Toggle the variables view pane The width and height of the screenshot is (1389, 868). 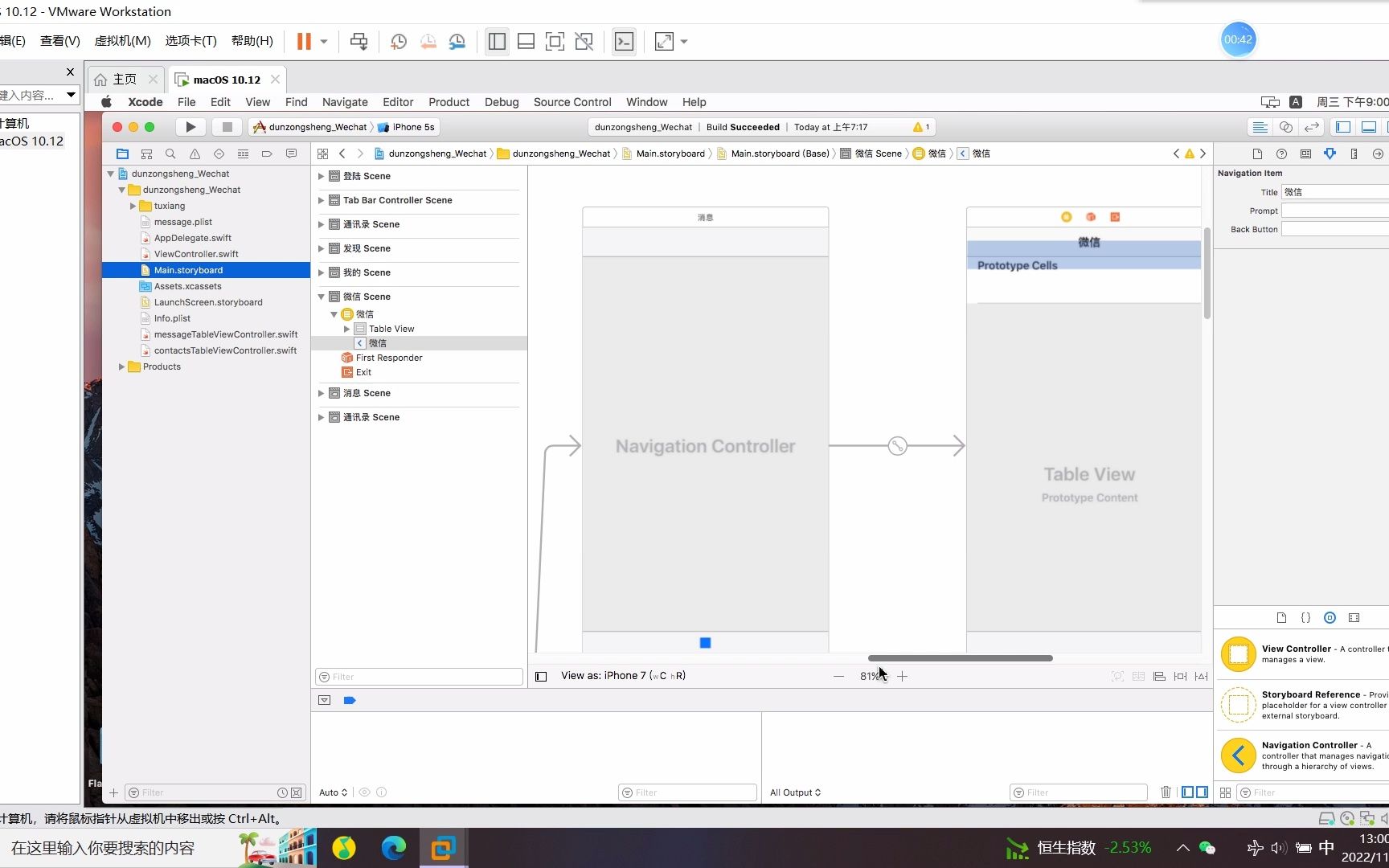pos(1187,792)
